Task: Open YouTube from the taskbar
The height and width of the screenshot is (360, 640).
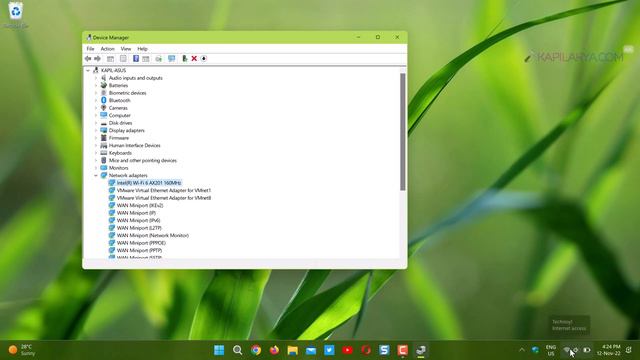Action: tap(348, 350)
